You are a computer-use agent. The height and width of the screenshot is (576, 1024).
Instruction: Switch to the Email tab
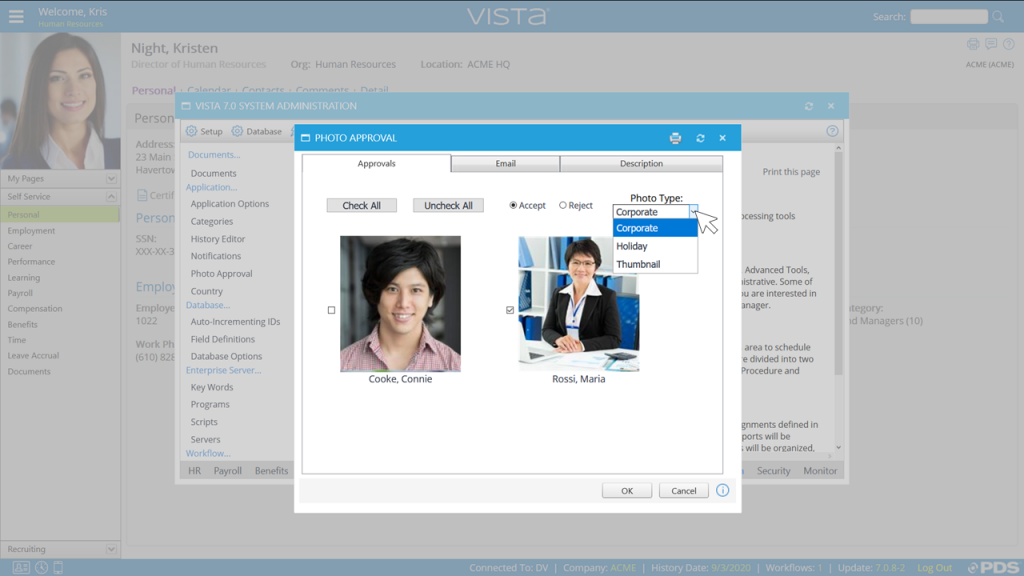coord(505,163)
